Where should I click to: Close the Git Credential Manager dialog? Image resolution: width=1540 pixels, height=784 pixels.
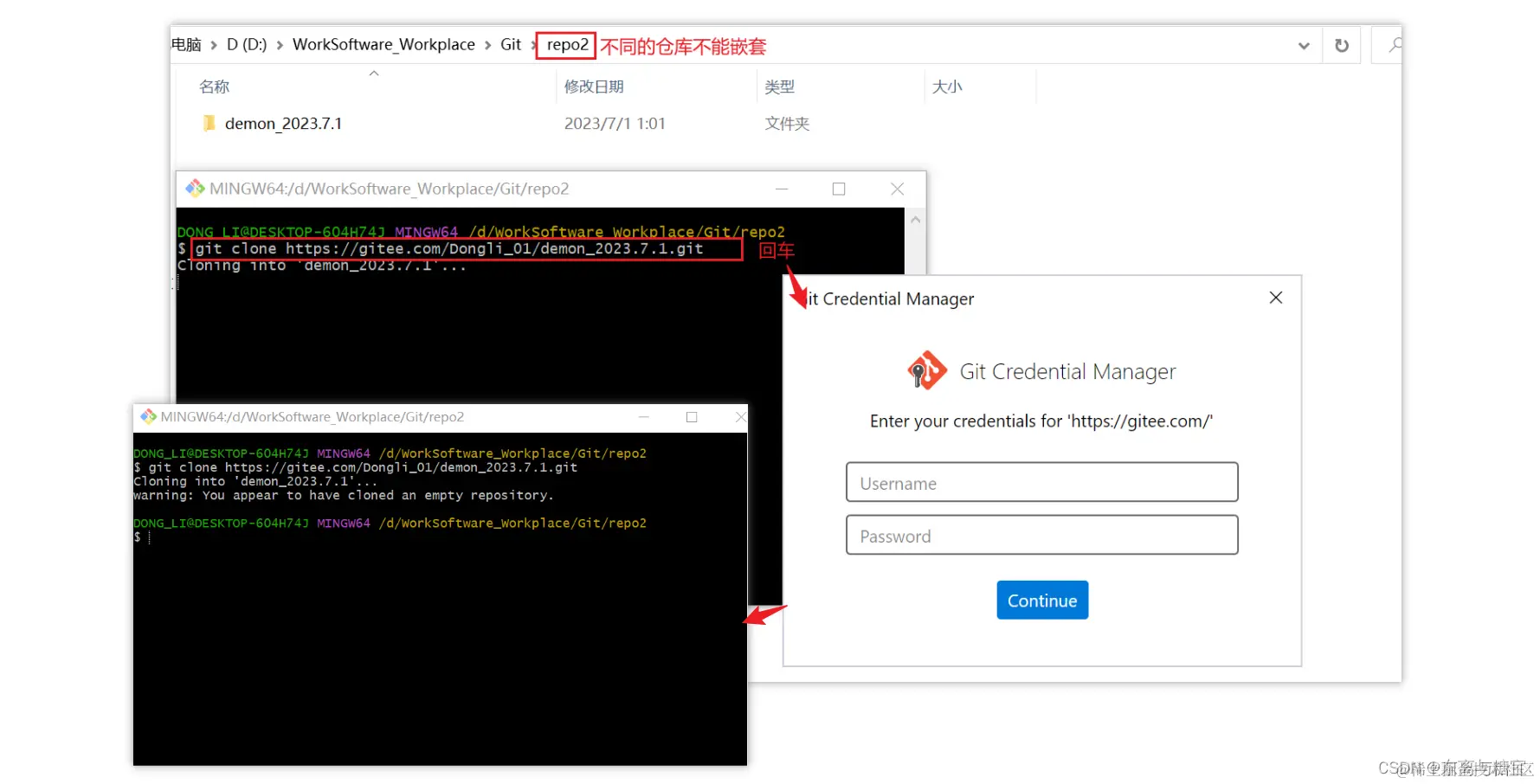(x=1275, y=298)
